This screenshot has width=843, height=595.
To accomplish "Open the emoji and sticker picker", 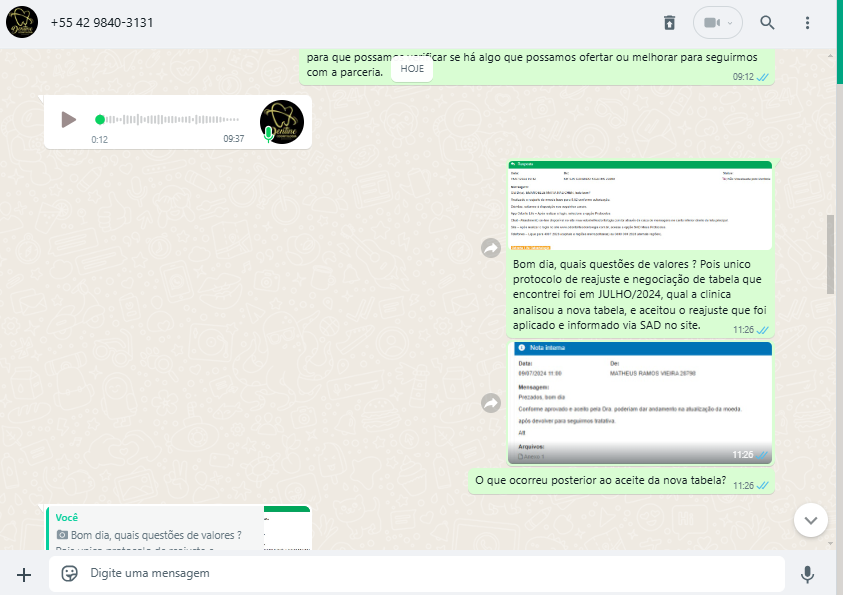I will 69,574.
